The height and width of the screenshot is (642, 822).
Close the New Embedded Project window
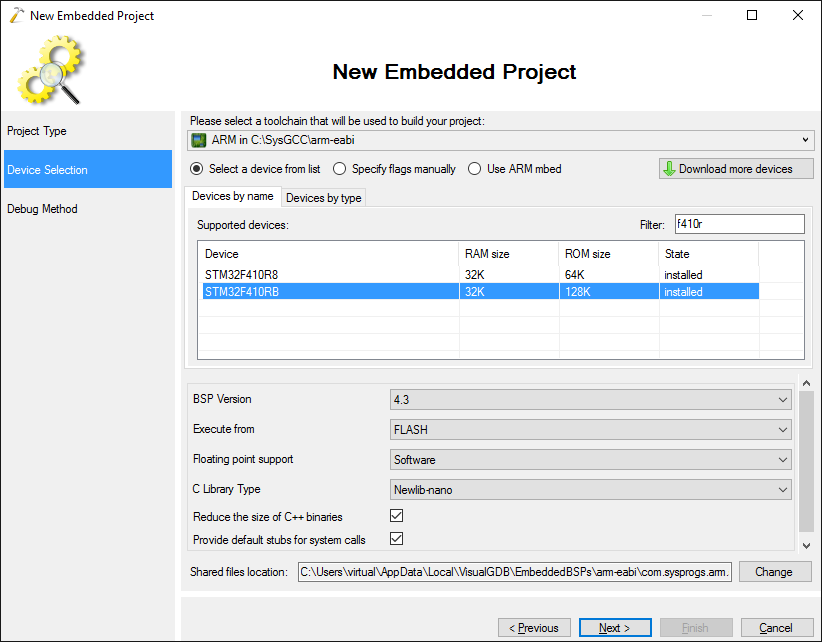pos(798,15)
